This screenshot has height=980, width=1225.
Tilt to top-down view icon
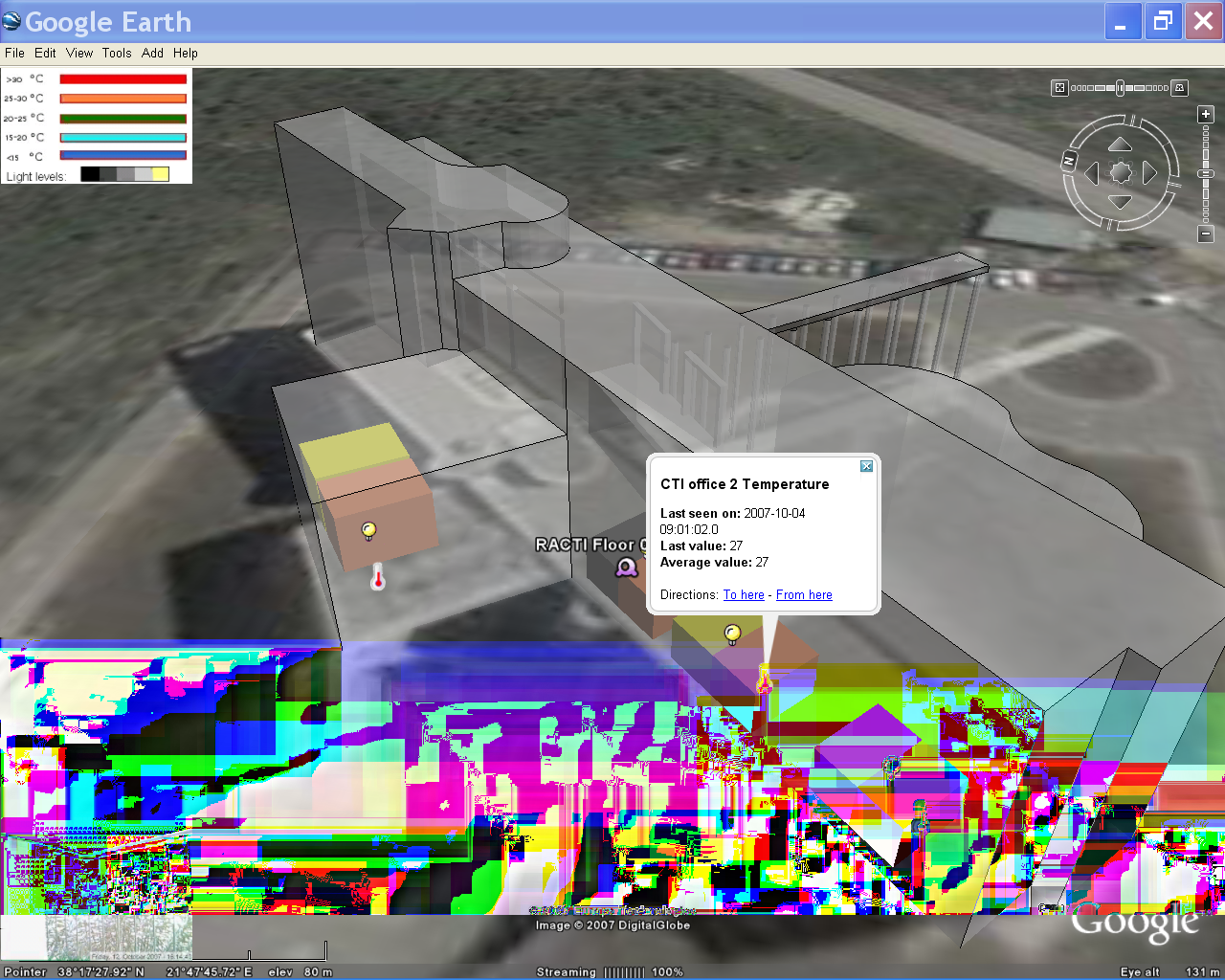click(1059, 88)
